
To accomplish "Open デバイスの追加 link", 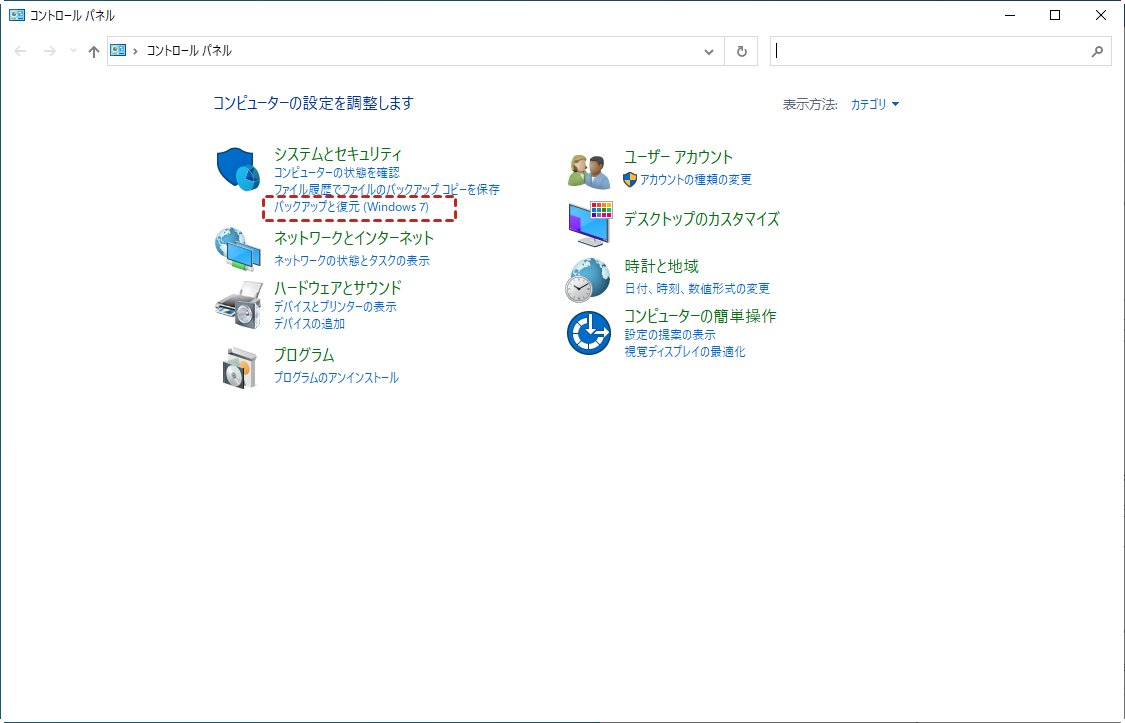I will 309,323.
